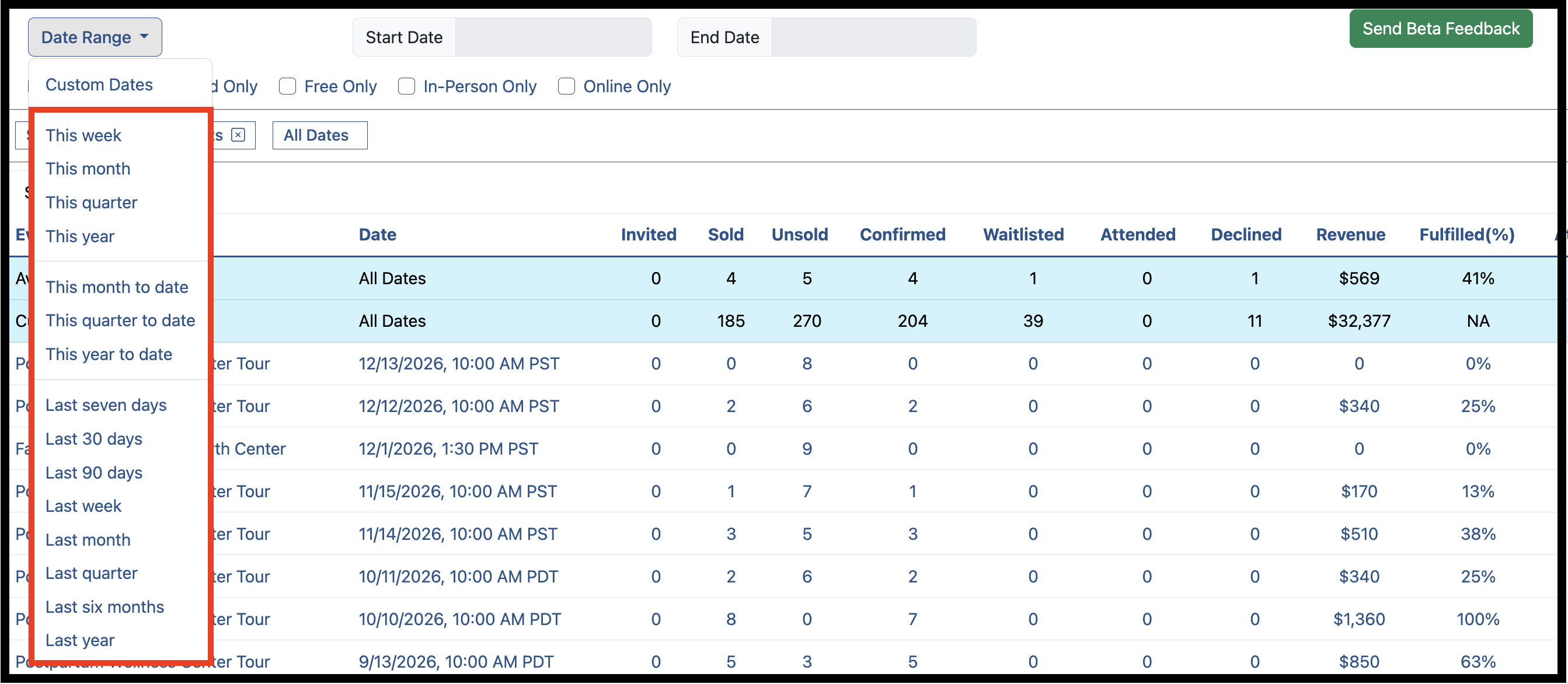Choose Last 30 days range
Viewport: 1568px width, 684px height.
(x=94, y=439)
